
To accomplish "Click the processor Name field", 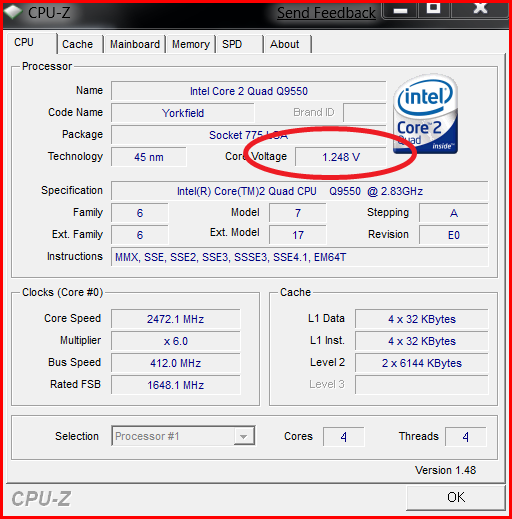I will point(249,91).
